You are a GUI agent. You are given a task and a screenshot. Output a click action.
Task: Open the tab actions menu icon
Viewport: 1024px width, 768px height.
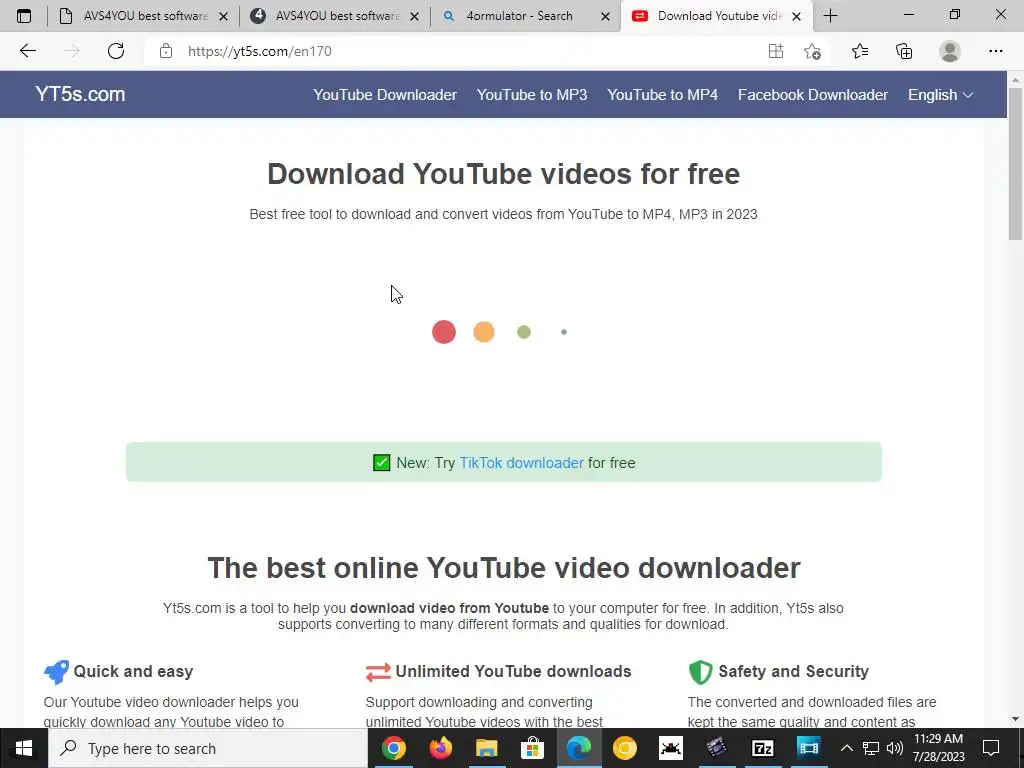click(x=24, y=16)
